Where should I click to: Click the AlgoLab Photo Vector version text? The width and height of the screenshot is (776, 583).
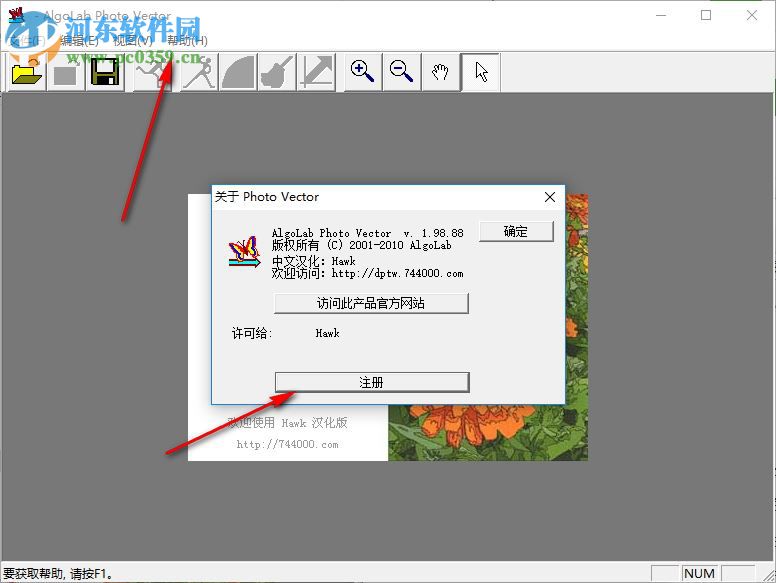click(x=368, y=233)
